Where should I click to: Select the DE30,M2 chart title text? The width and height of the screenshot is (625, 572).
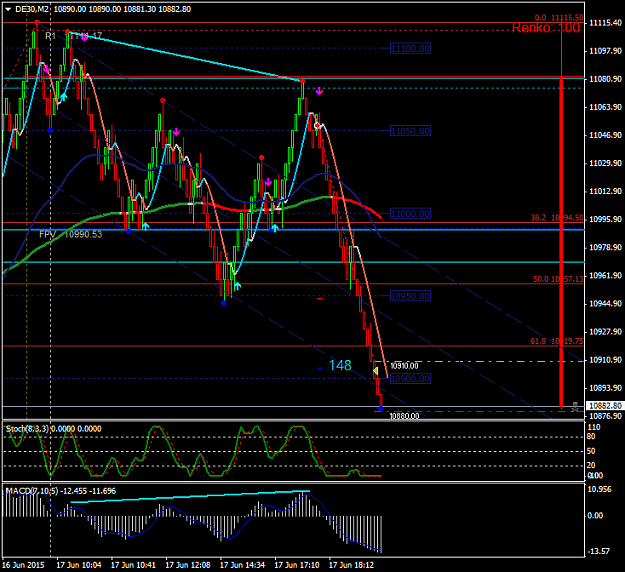click(x=31, y=9)
